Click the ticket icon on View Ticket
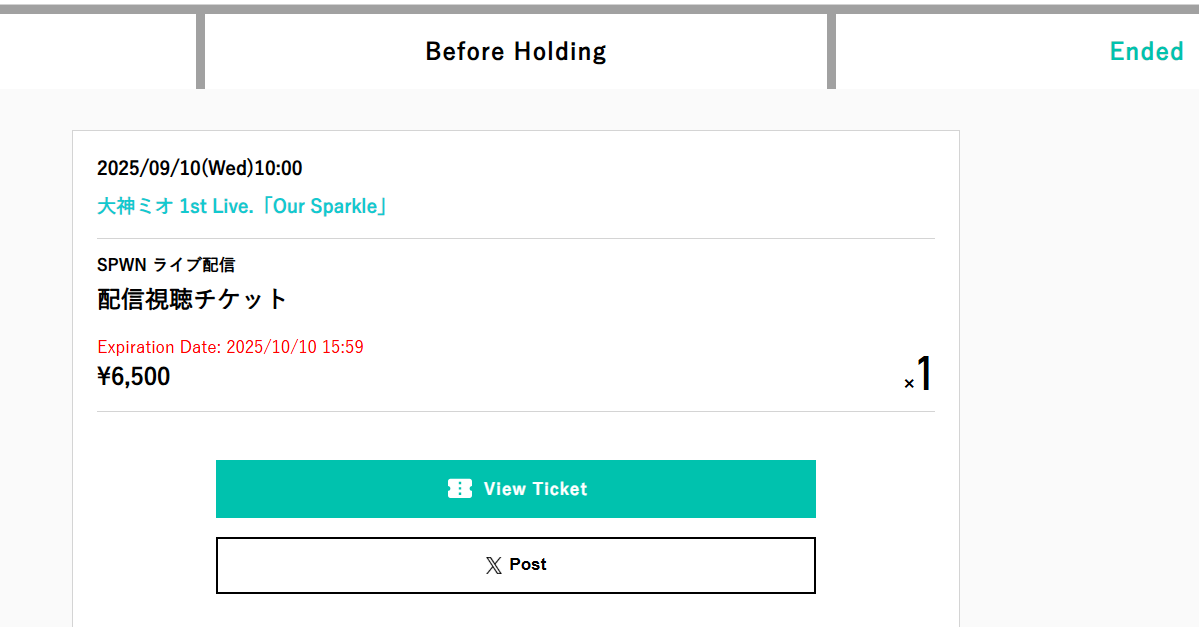The image size is (1199, 627). coord(459,489)
